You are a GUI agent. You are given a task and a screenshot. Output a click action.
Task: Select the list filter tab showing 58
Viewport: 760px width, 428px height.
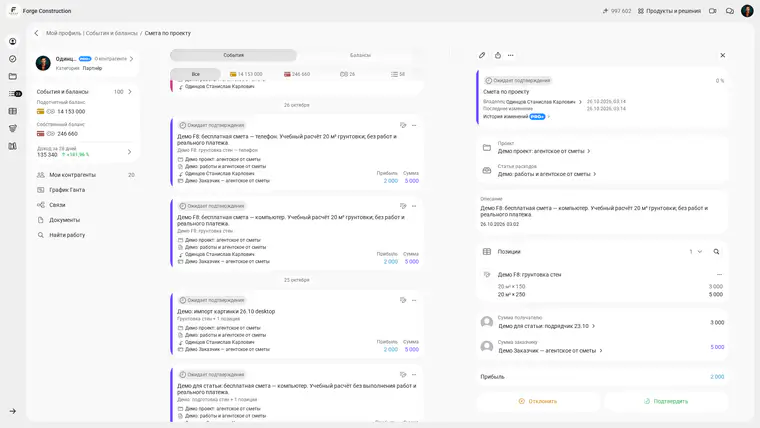tap(397, 74)
